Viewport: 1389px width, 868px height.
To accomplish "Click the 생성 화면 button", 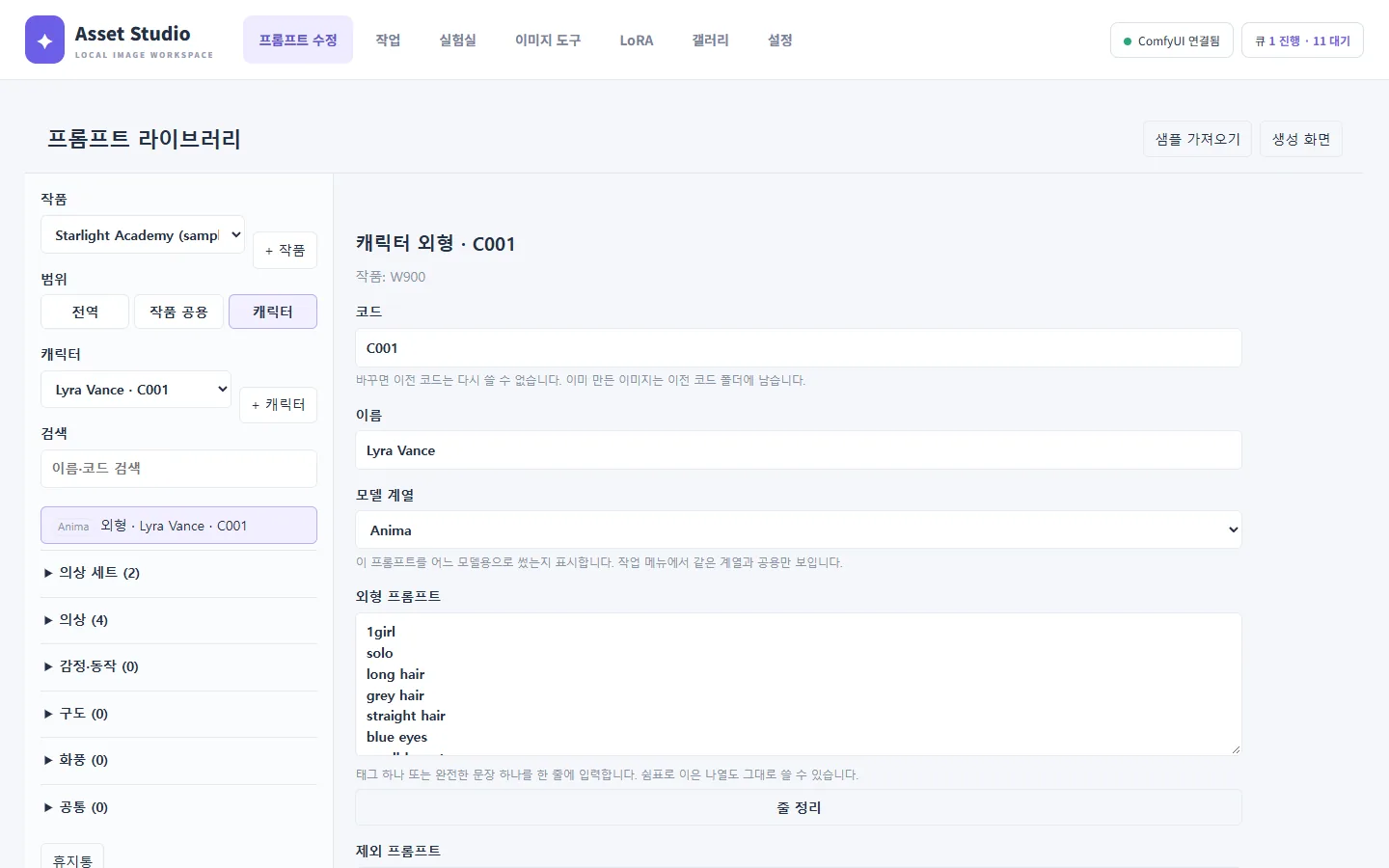I will (1301, 139).
